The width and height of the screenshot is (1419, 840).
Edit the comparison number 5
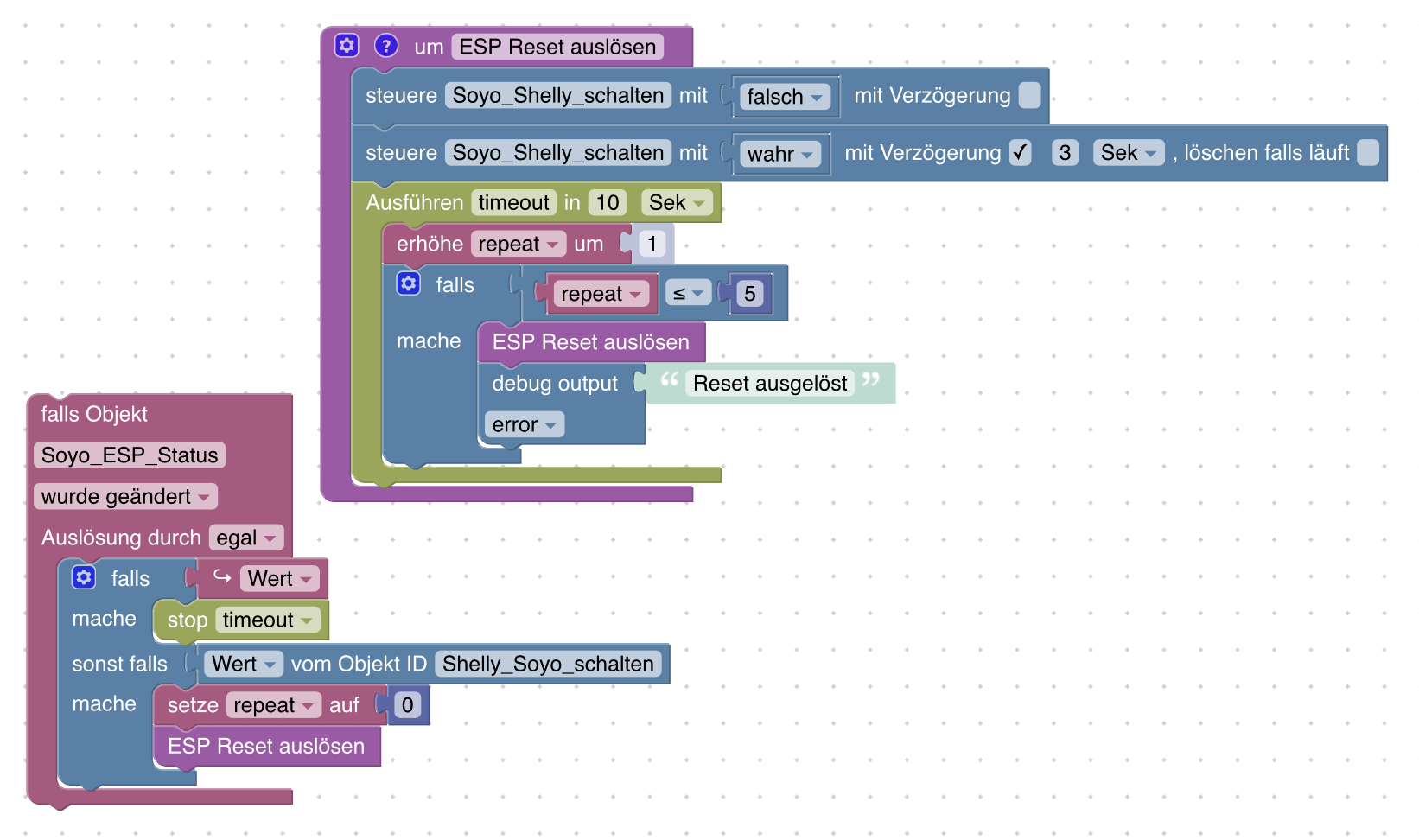(750, 295)
